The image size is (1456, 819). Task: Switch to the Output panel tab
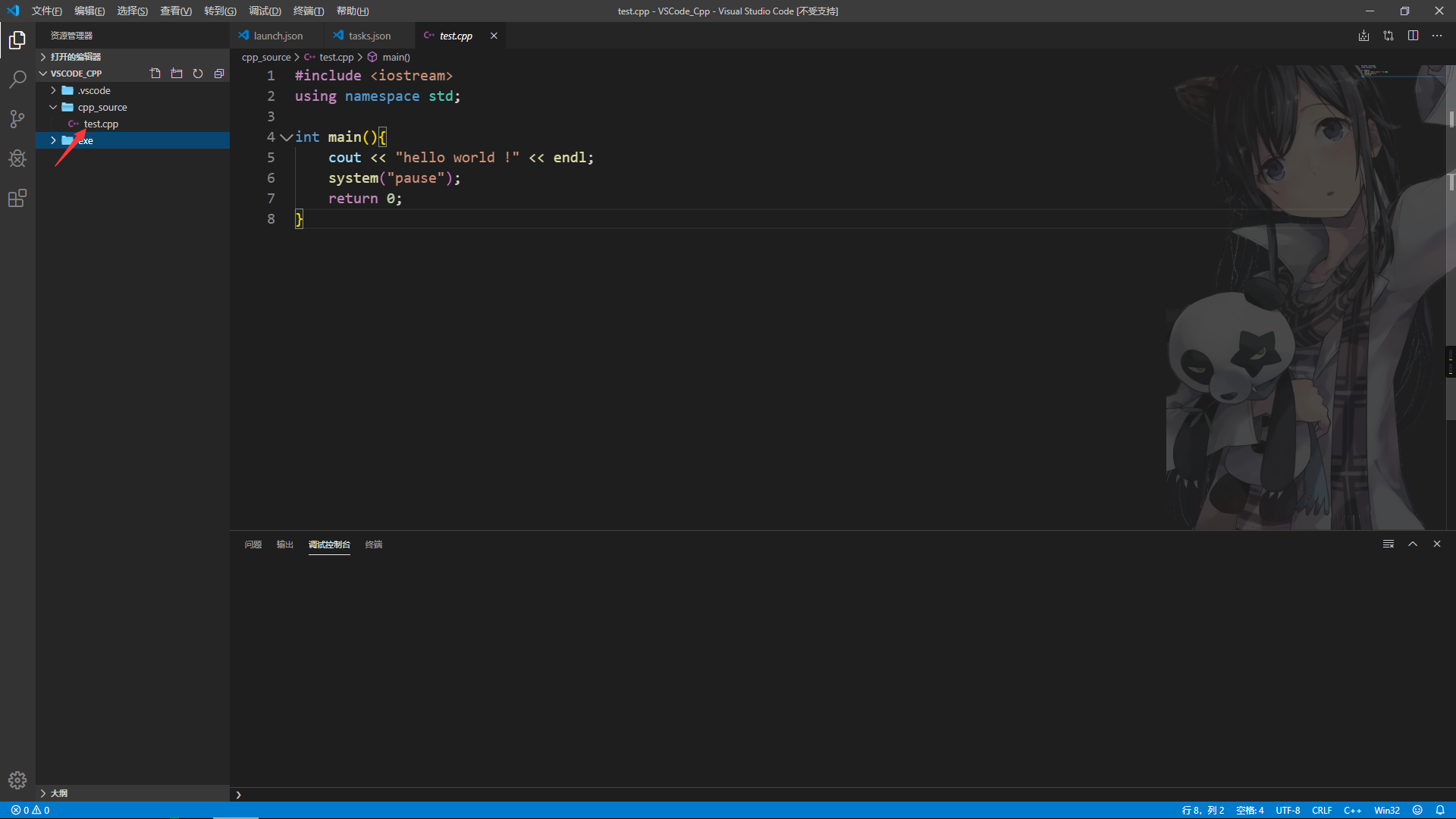tap(284, 544)
